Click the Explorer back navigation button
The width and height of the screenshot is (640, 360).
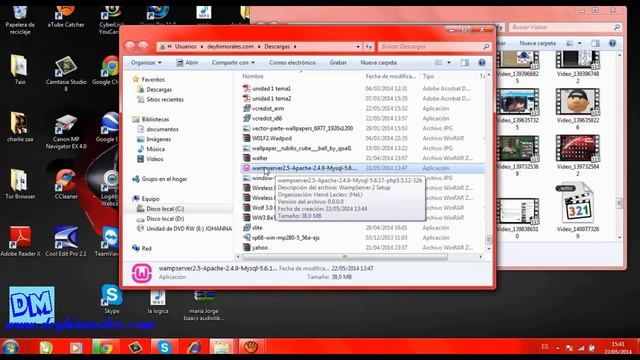coord(130,46)
